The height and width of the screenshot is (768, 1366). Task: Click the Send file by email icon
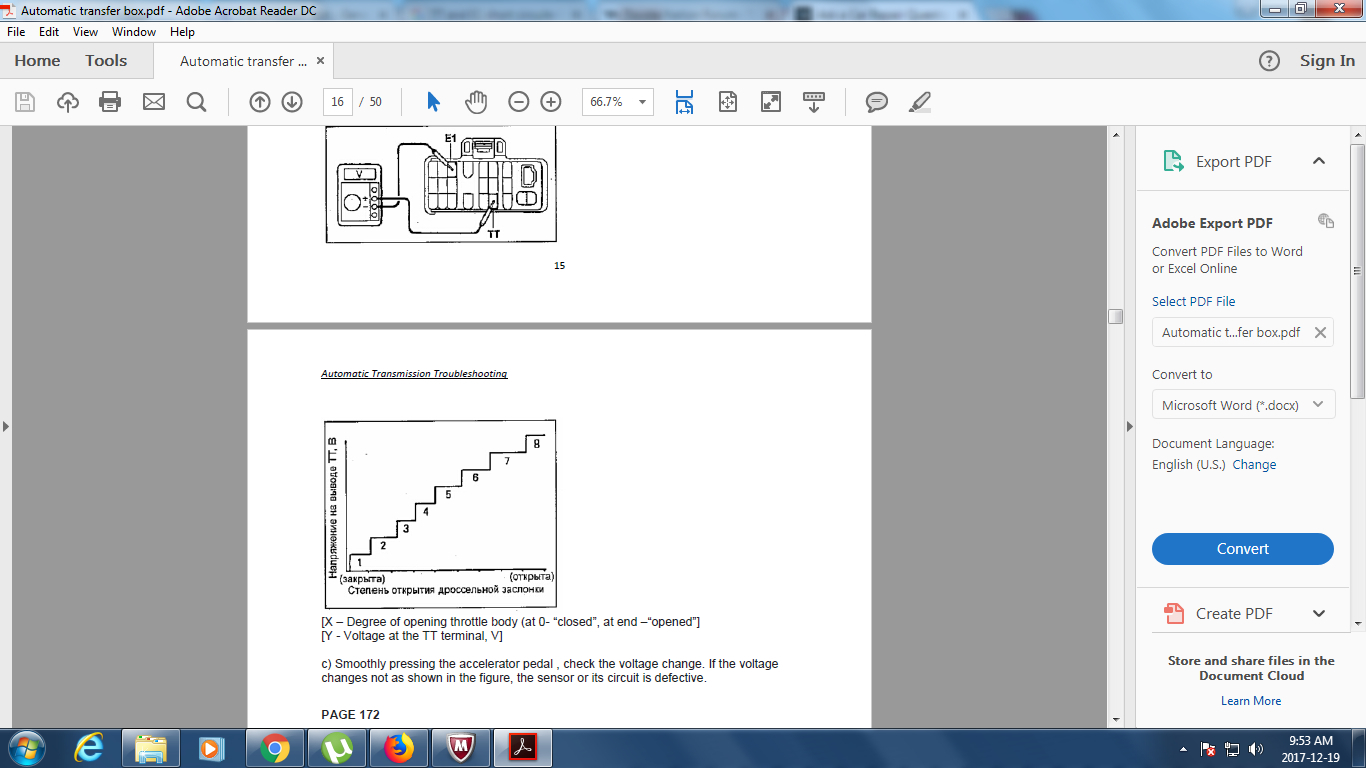[x=153, y=102]
